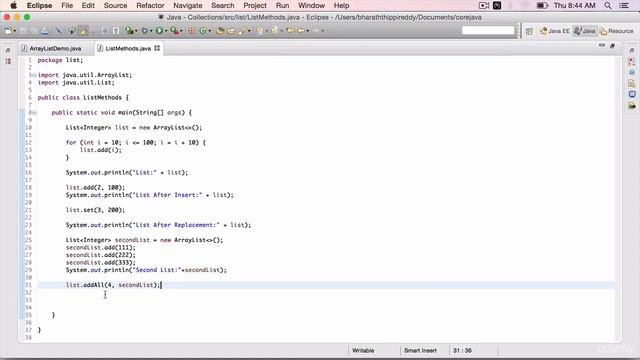Open the Refactor menu
This screenshot has height=360, width=640.
150,5
